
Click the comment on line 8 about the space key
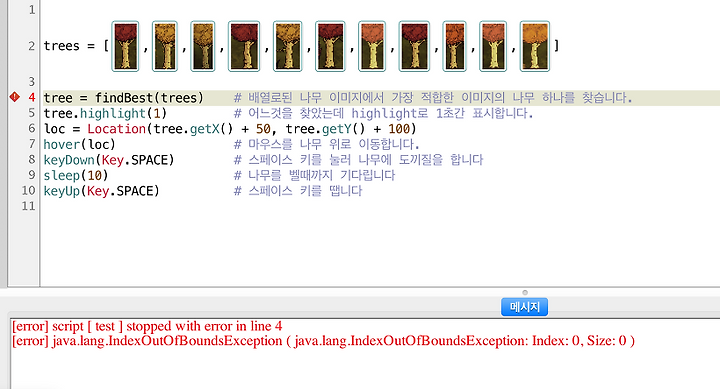click(x=359, y=160)
